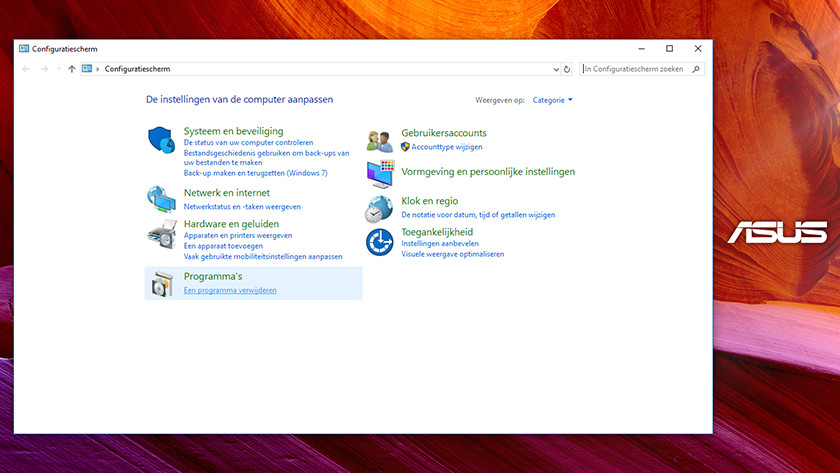Open the Categorie view dropdown
The width and height of the screenshot is (840, 473).
click(x=553, y=100)
